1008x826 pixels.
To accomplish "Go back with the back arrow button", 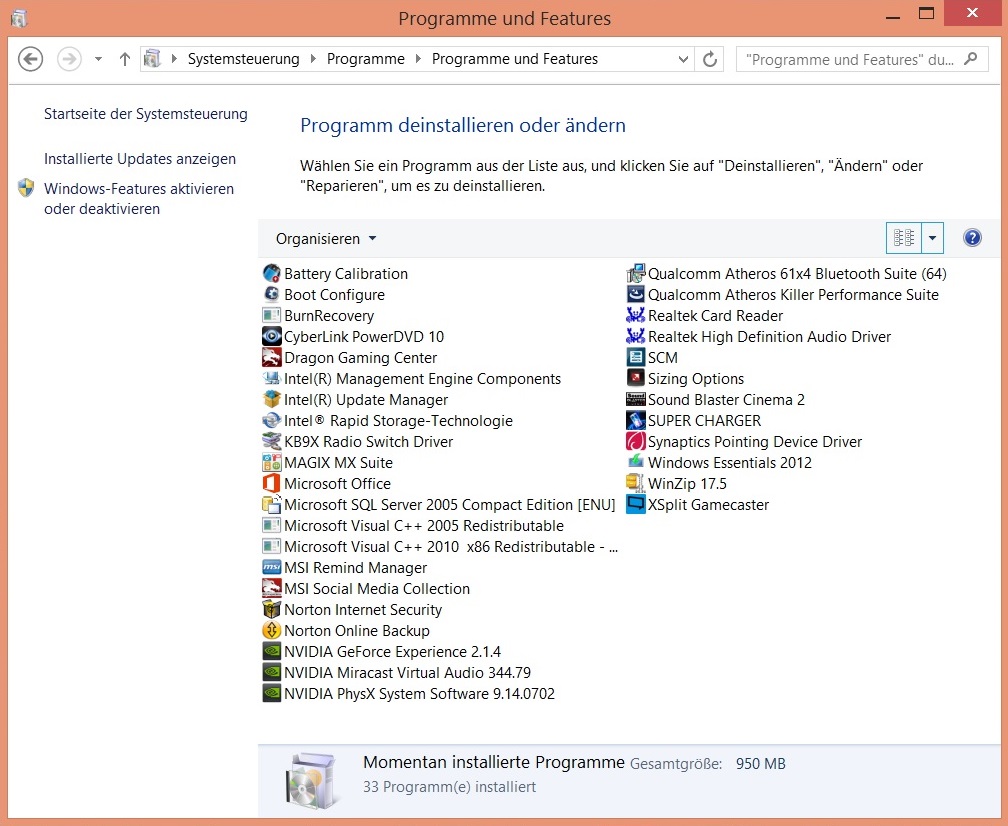I will point(30,59).
